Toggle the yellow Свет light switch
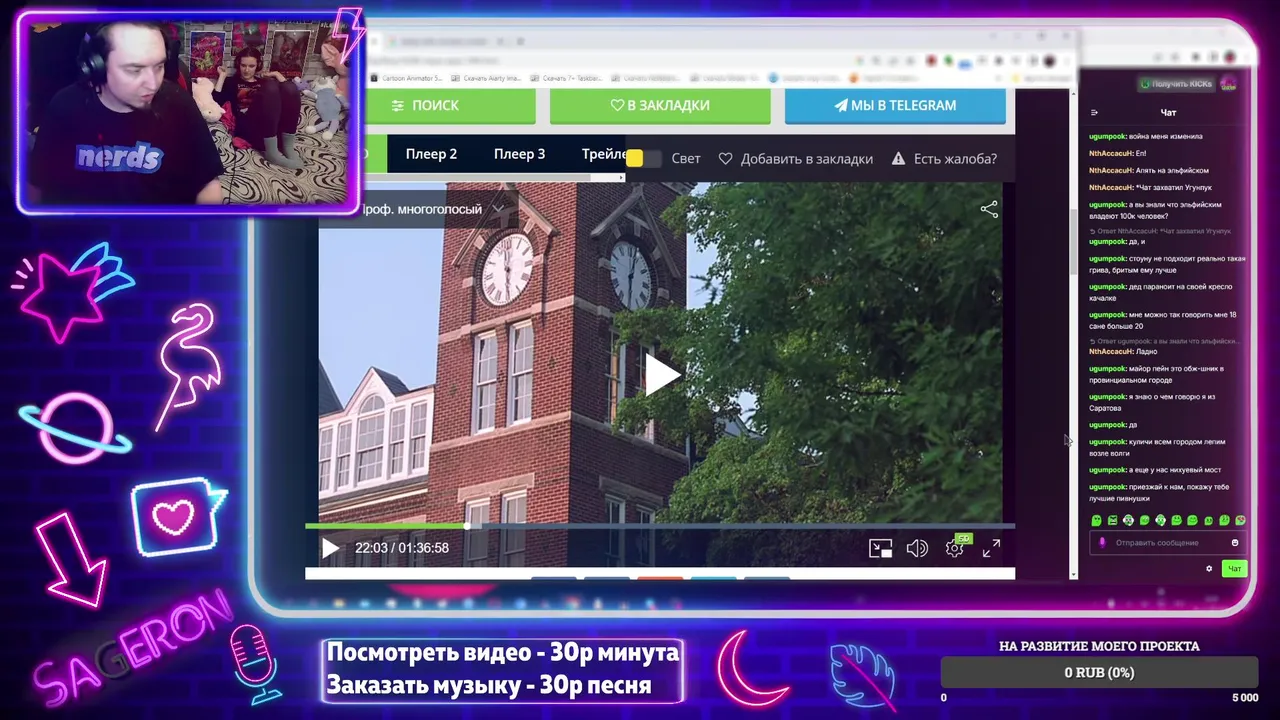Viewport: 1280px width, 720px height. [643, 159]
